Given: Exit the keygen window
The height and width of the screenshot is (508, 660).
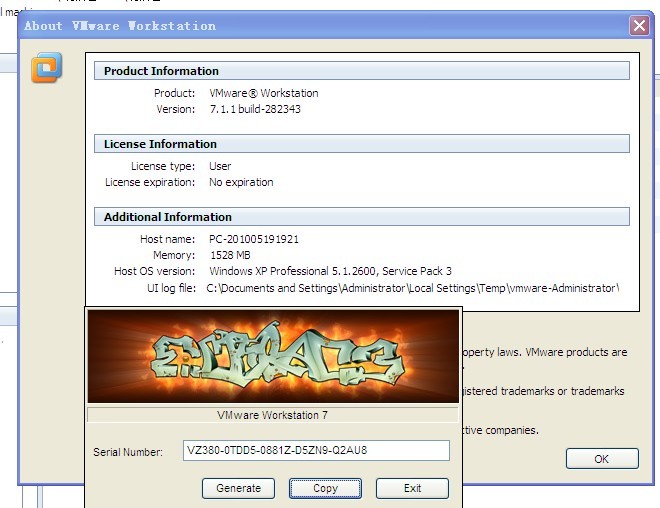Looking at the screenshot, I should [x=412, y=488].
